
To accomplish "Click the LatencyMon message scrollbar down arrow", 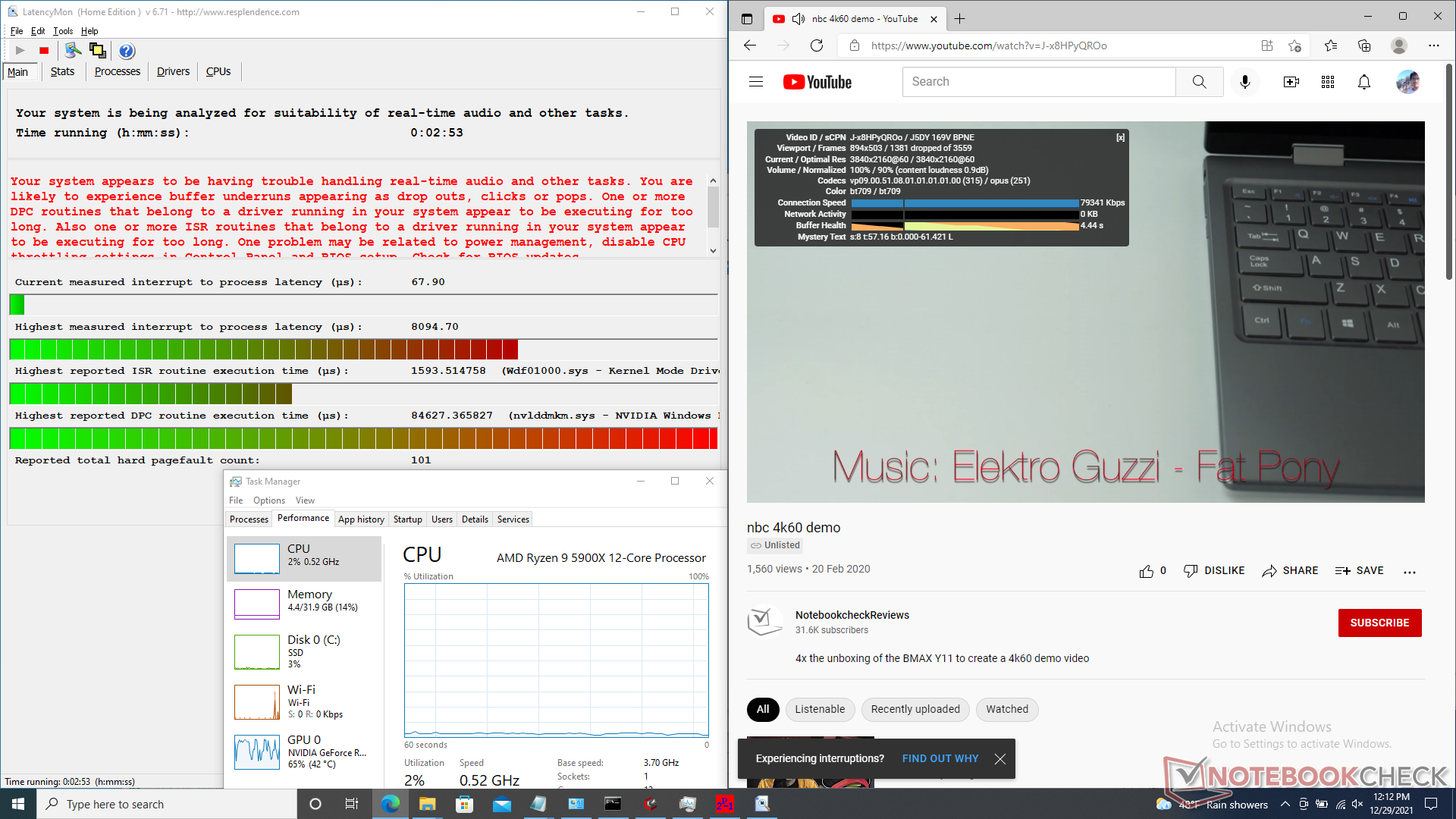I will 713,250.
